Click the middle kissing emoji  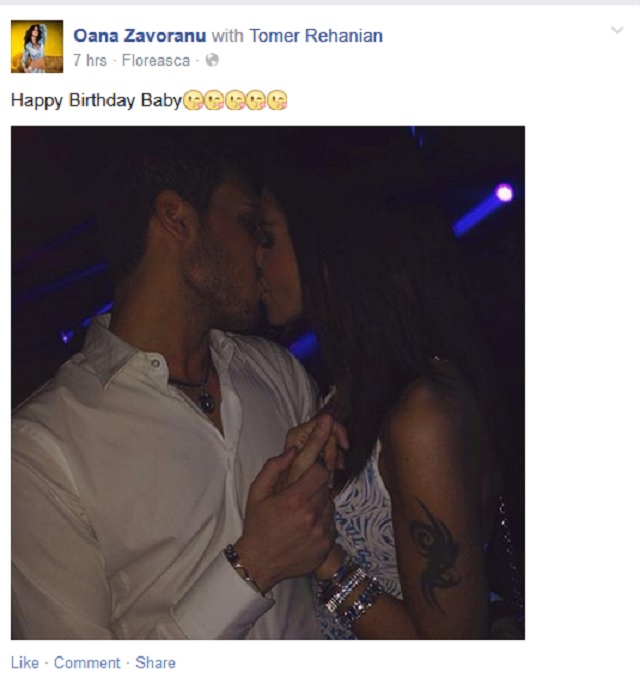[x=235, y=100]
